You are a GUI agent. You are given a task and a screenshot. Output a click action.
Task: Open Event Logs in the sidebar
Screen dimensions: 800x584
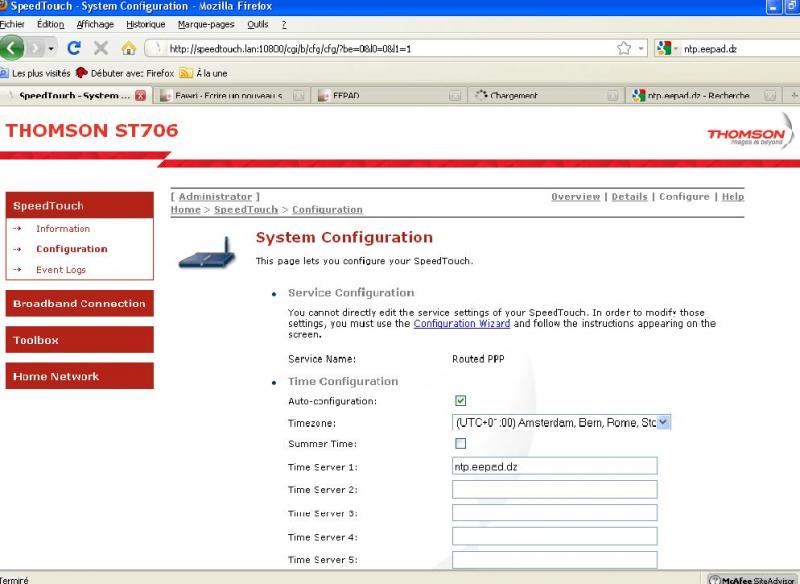(61, 270)
